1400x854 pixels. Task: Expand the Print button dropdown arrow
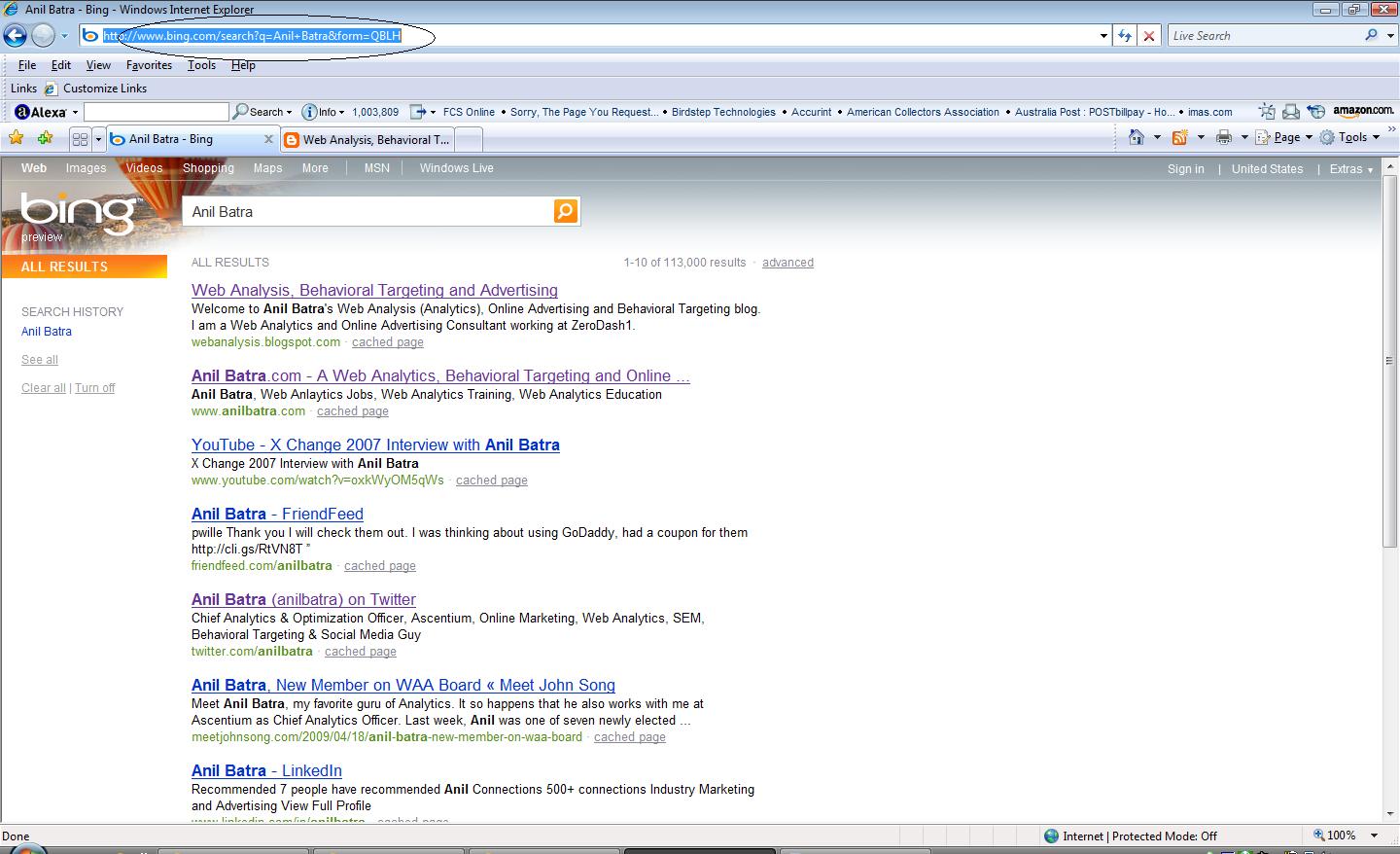point(1243,137)
